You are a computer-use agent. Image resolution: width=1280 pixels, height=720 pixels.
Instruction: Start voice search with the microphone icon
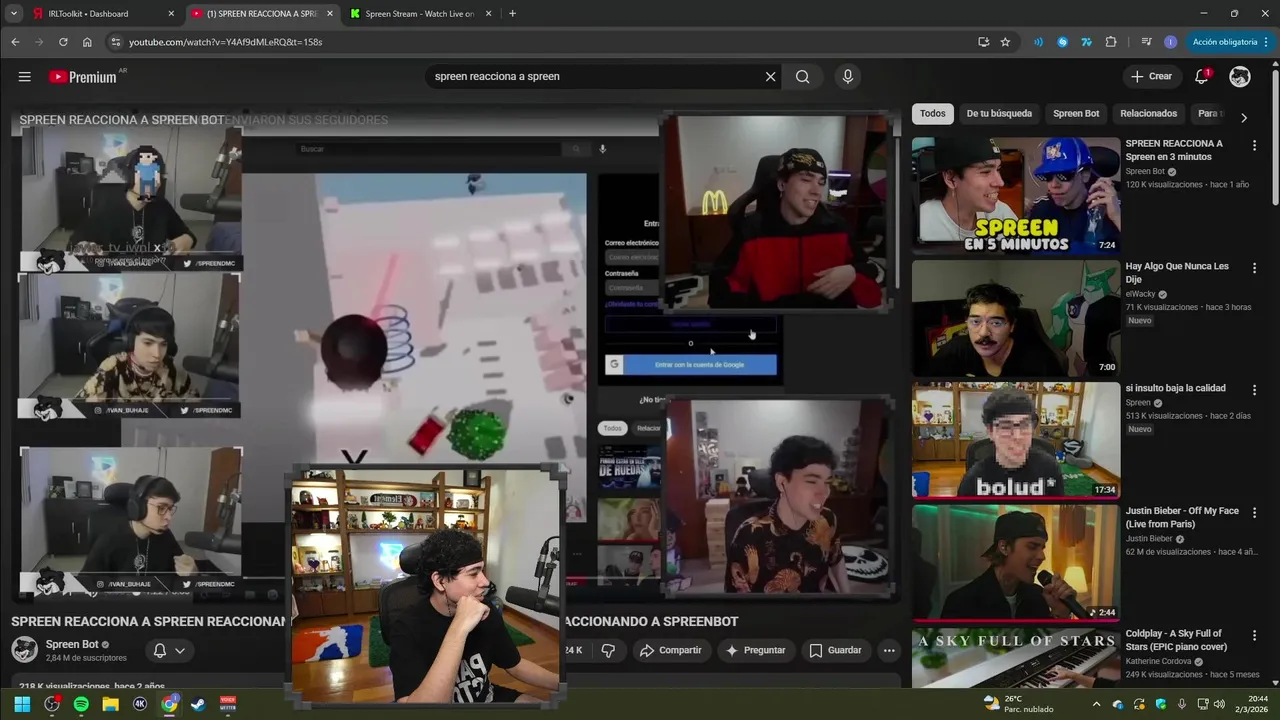click(848, 77)
